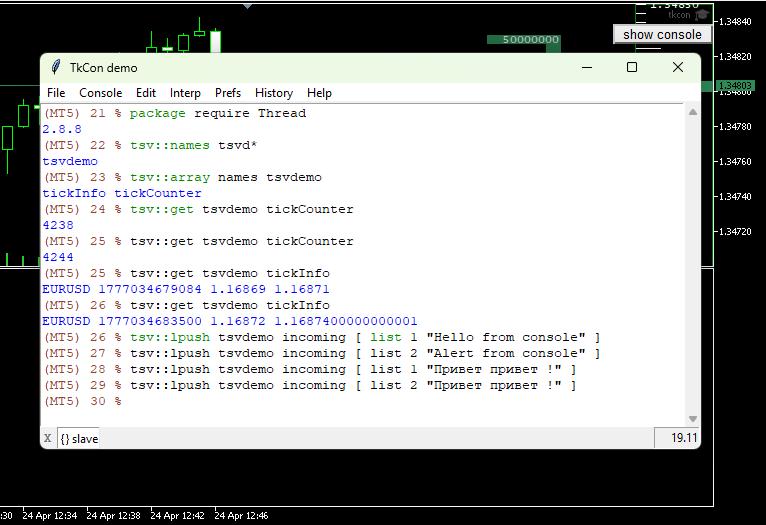Click the "Alert from console" command line
The width and height of the screenshot is (766, 525).
pos(322,353)
